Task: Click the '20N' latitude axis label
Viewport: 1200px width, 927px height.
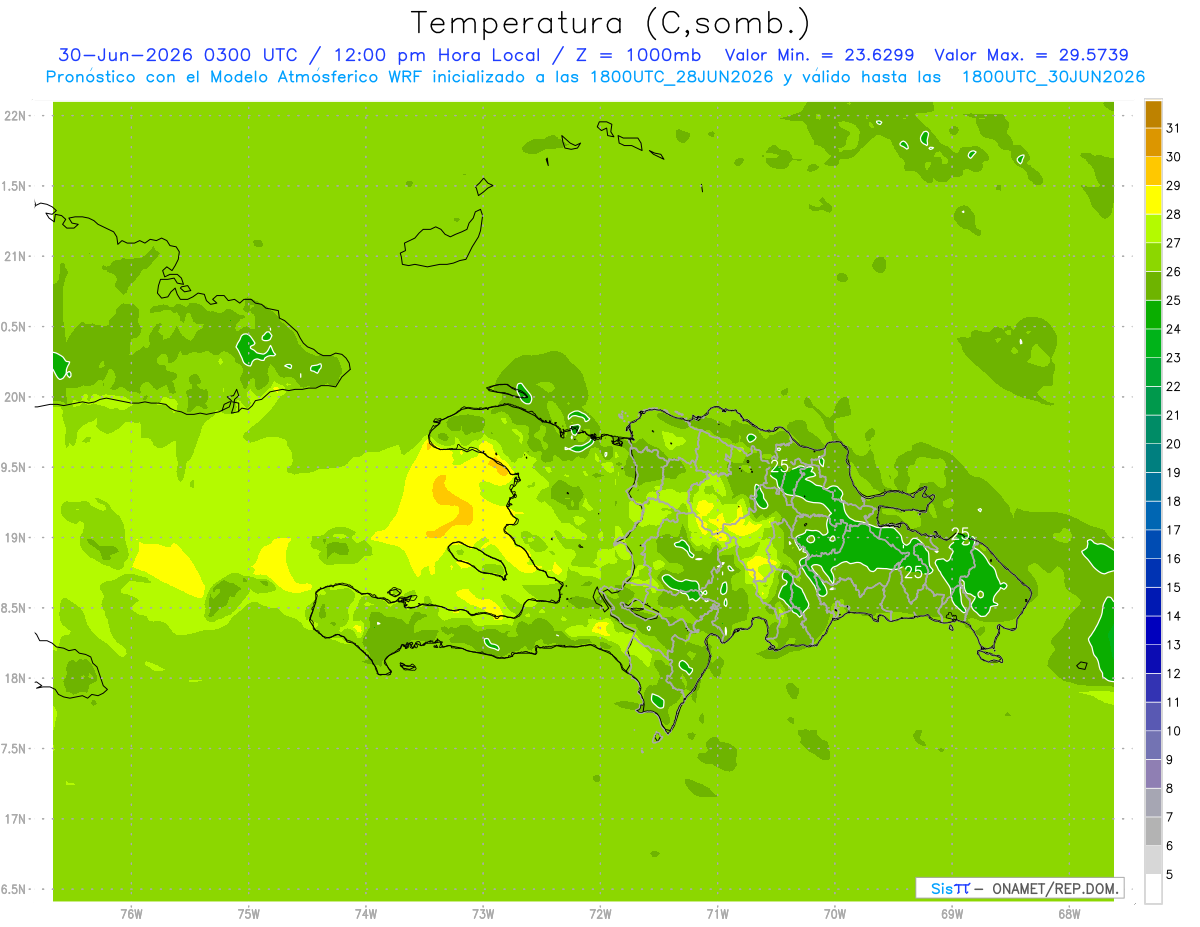Action: pos(15,397)
